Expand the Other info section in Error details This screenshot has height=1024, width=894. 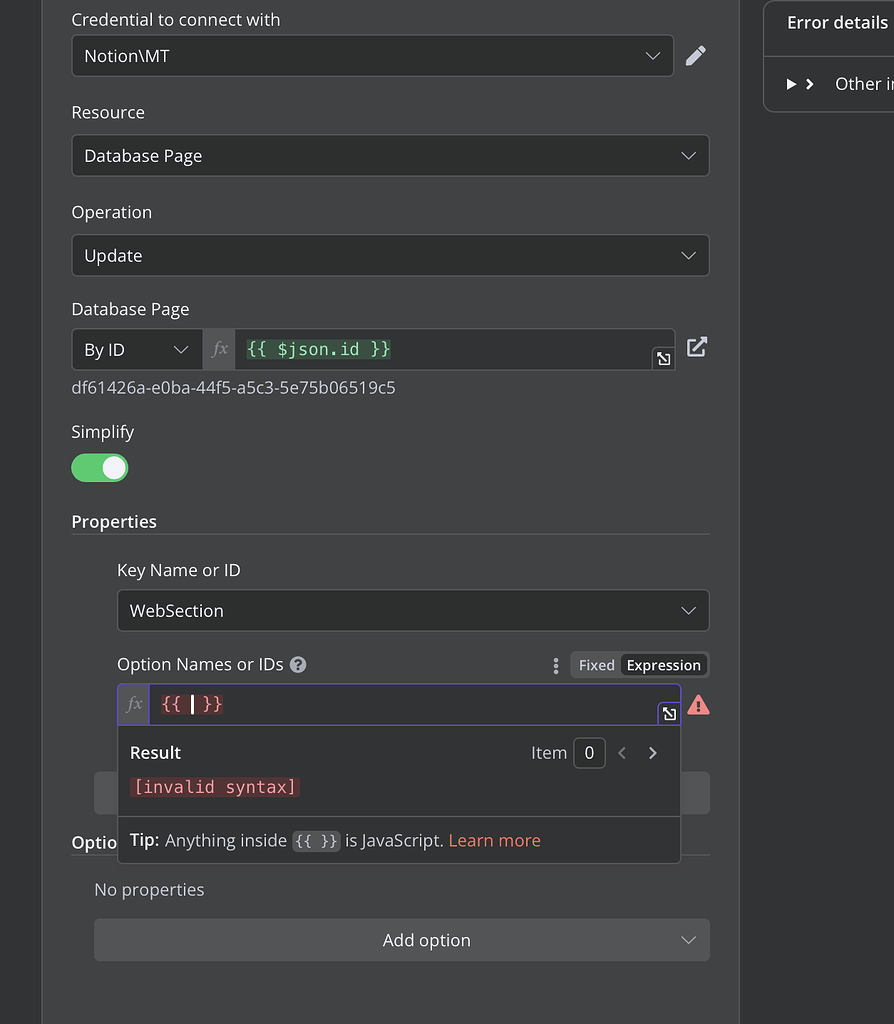793,84
